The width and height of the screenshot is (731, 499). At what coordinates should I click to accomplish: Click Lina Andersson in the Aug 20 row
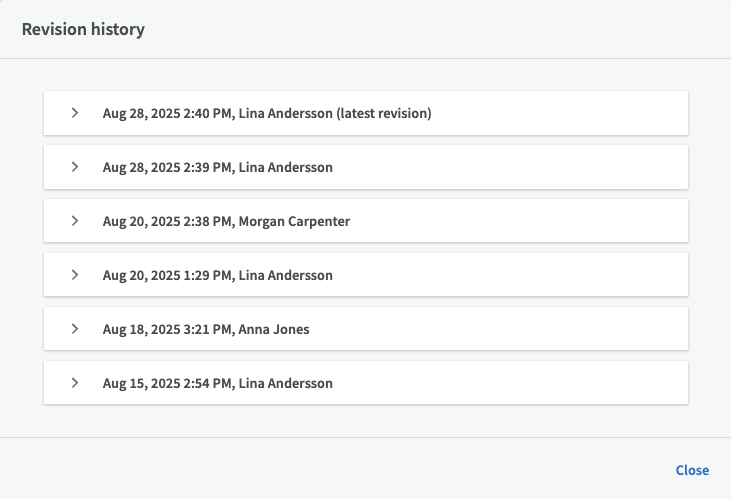(285, 275)
